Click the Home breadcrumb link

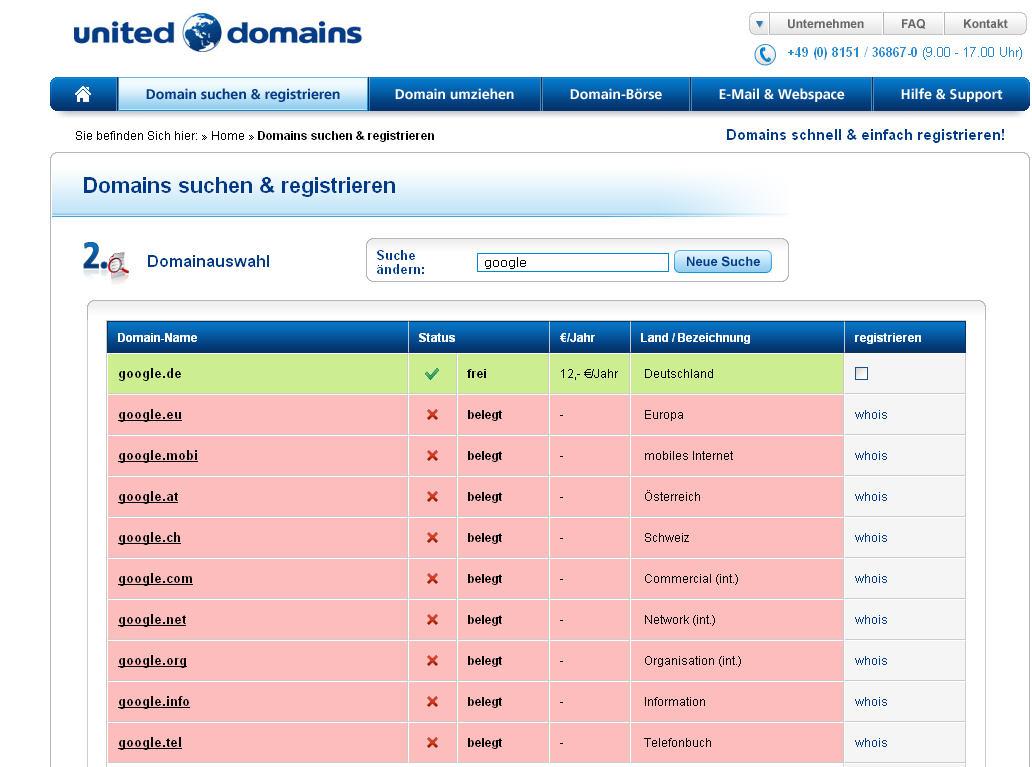tap(228, 136)
